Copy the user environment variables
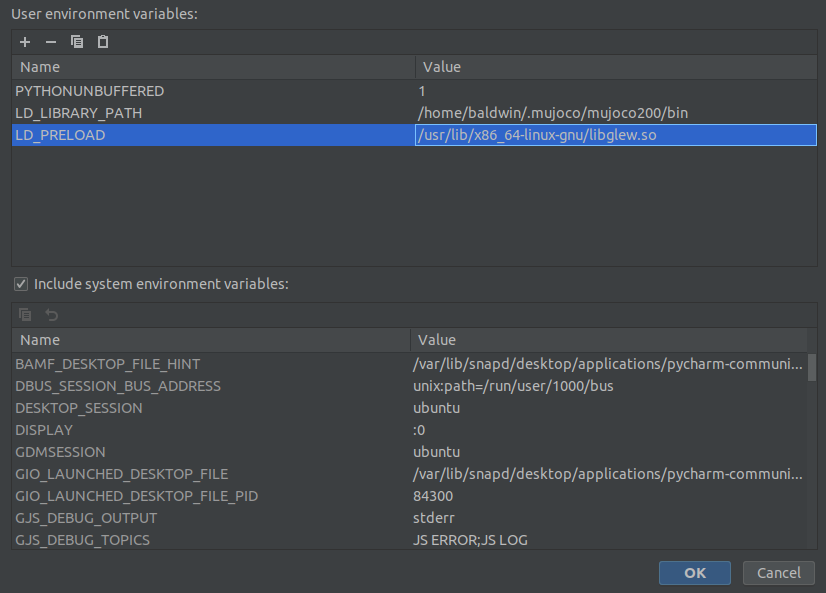The width and height of the screenshot is (826, 593). coord(77,42)
